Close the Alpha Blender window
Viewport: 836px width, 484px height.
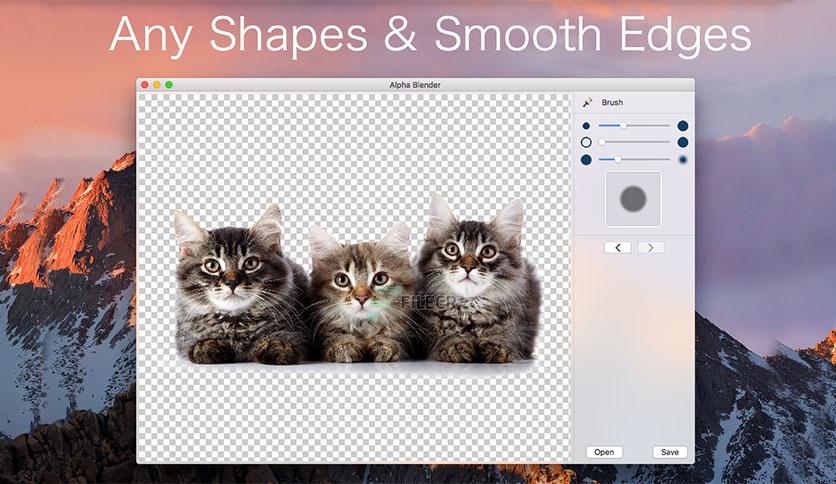point(144,85)
